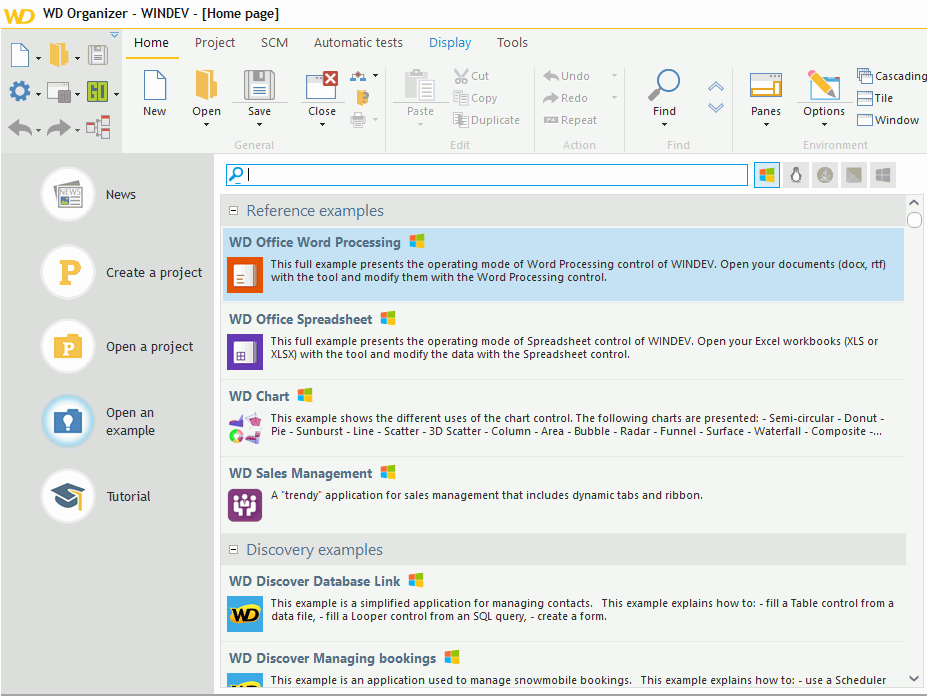Enable the Linux penguin platform filter
This screenshot has height=696, width=928.
coord(796,175)
